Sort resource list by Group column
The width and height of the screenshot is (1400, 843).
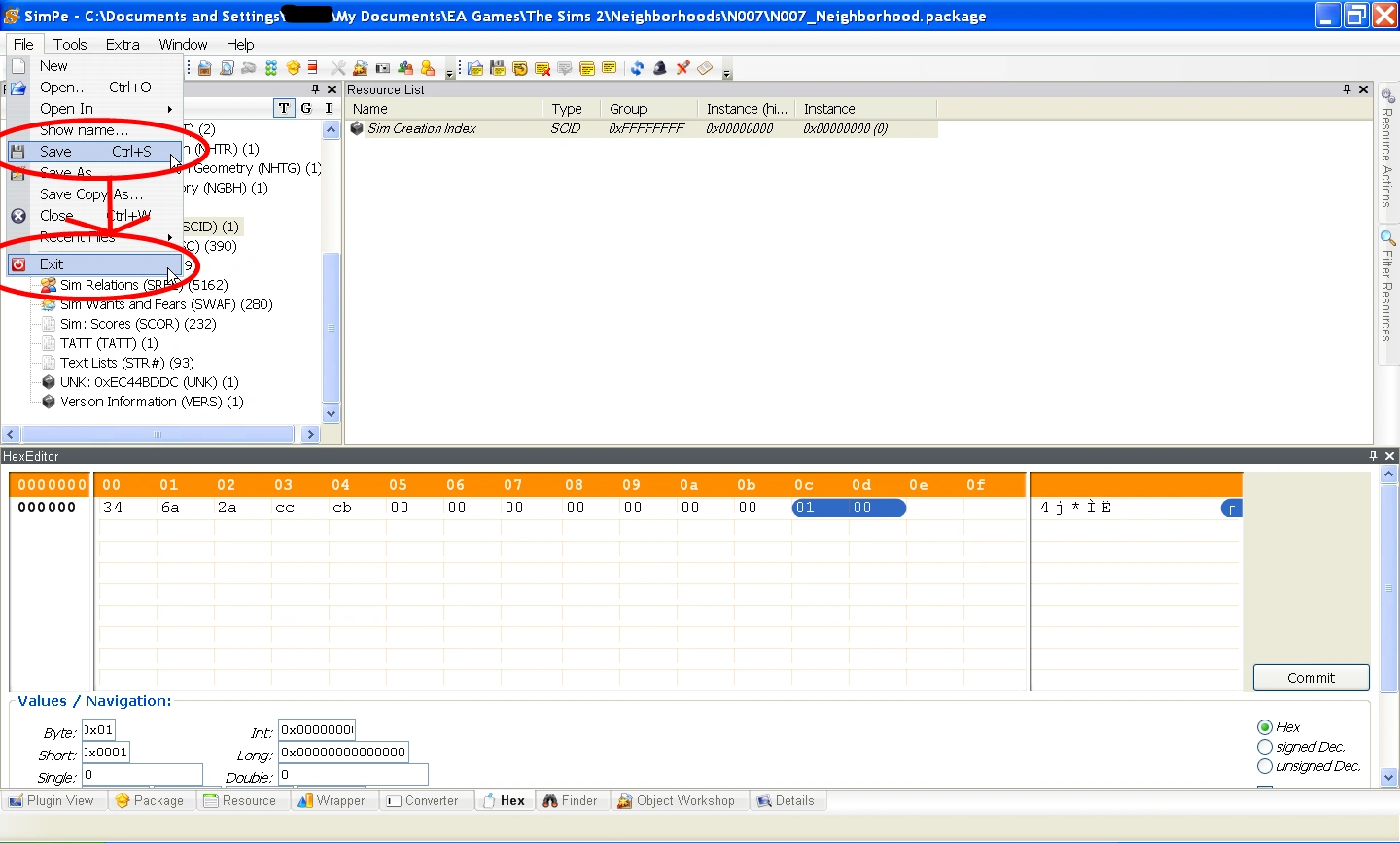[x=649, y=109]
